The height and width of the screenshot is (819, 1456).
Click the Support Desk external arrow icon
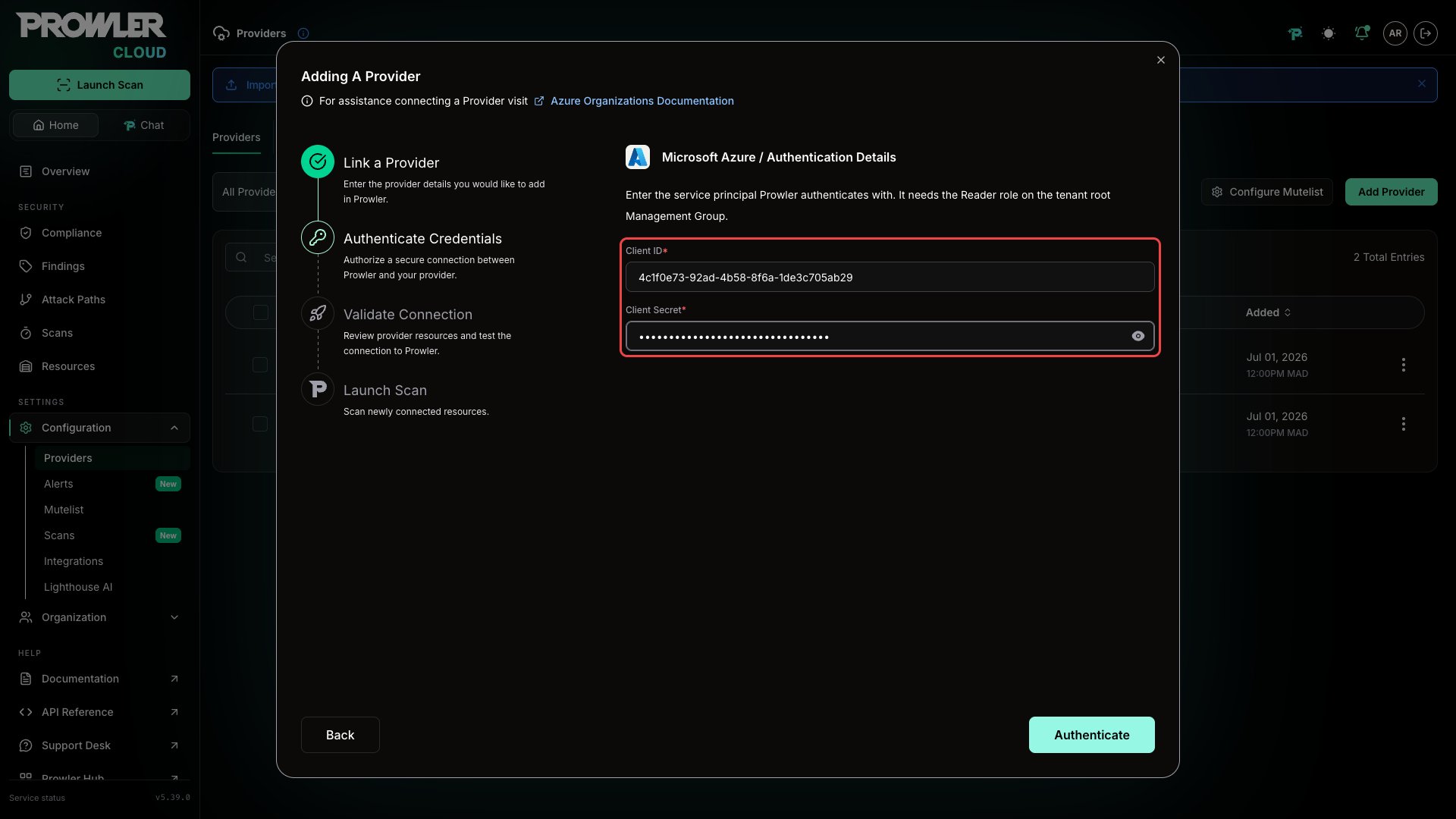click(x=174, y=745)
